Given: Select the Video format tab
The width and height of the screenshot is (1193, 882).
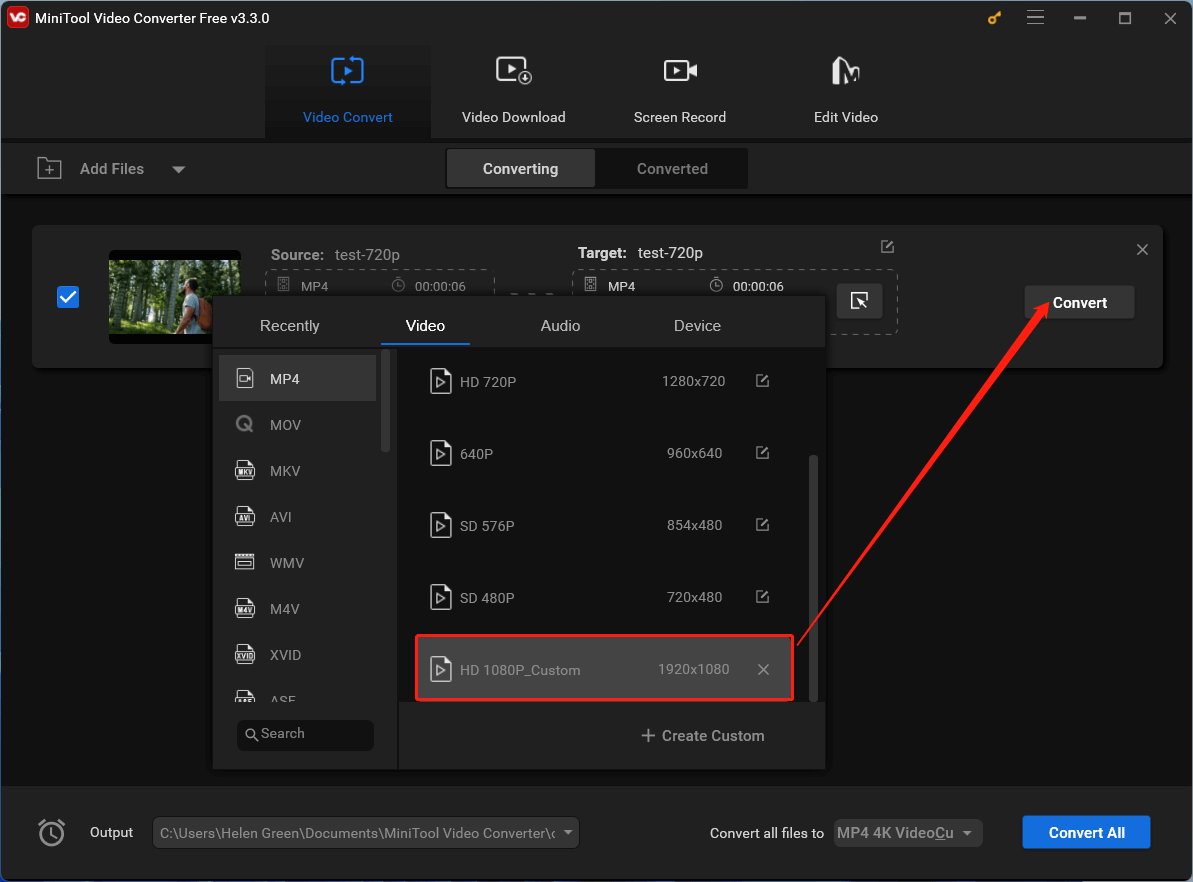Looking at the screenshot, I should [x=425, y=326].
